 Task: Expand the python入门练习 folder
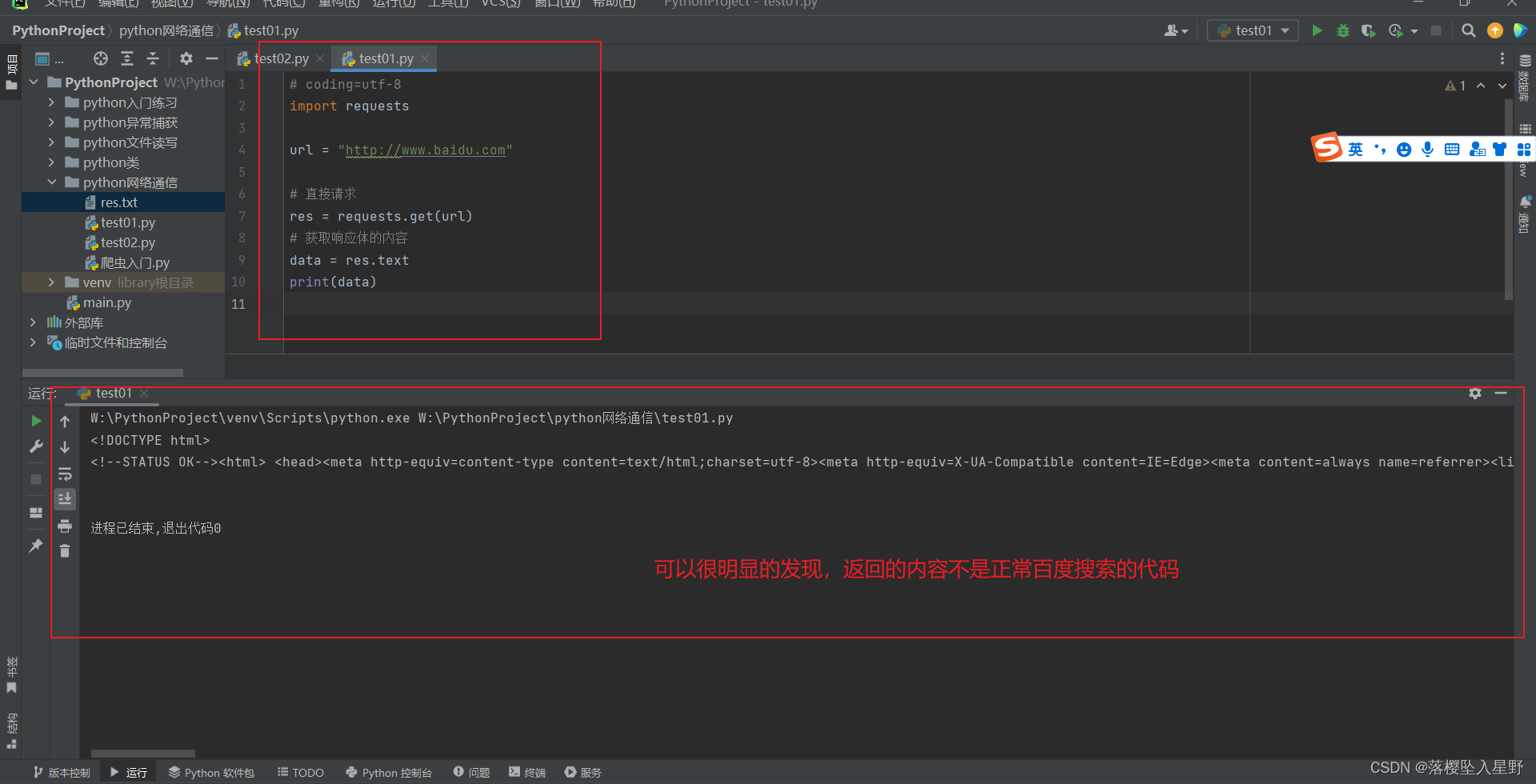pos(51,102)
